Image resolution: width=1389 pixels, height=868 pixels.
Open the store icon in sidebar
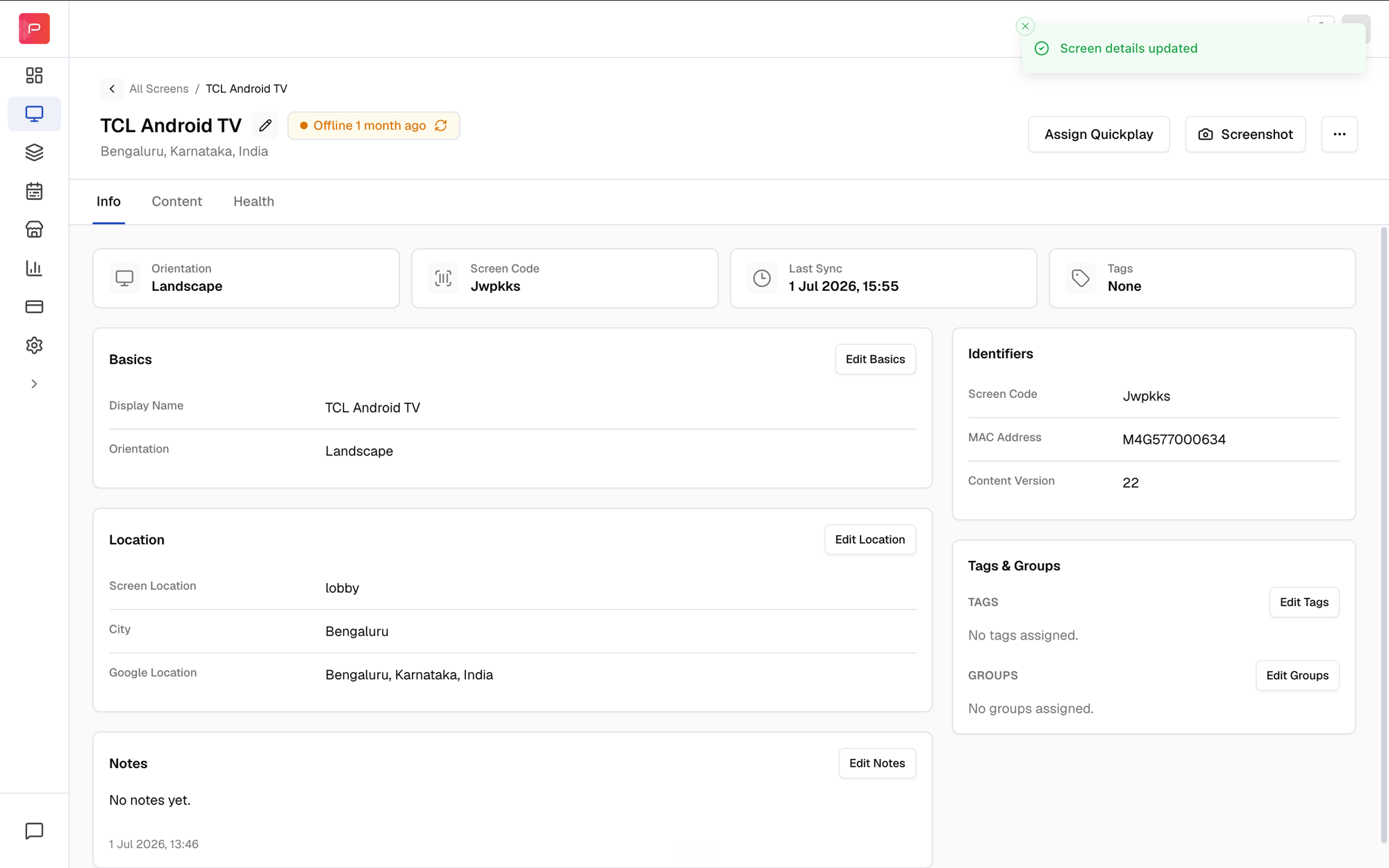pos(34,229)
